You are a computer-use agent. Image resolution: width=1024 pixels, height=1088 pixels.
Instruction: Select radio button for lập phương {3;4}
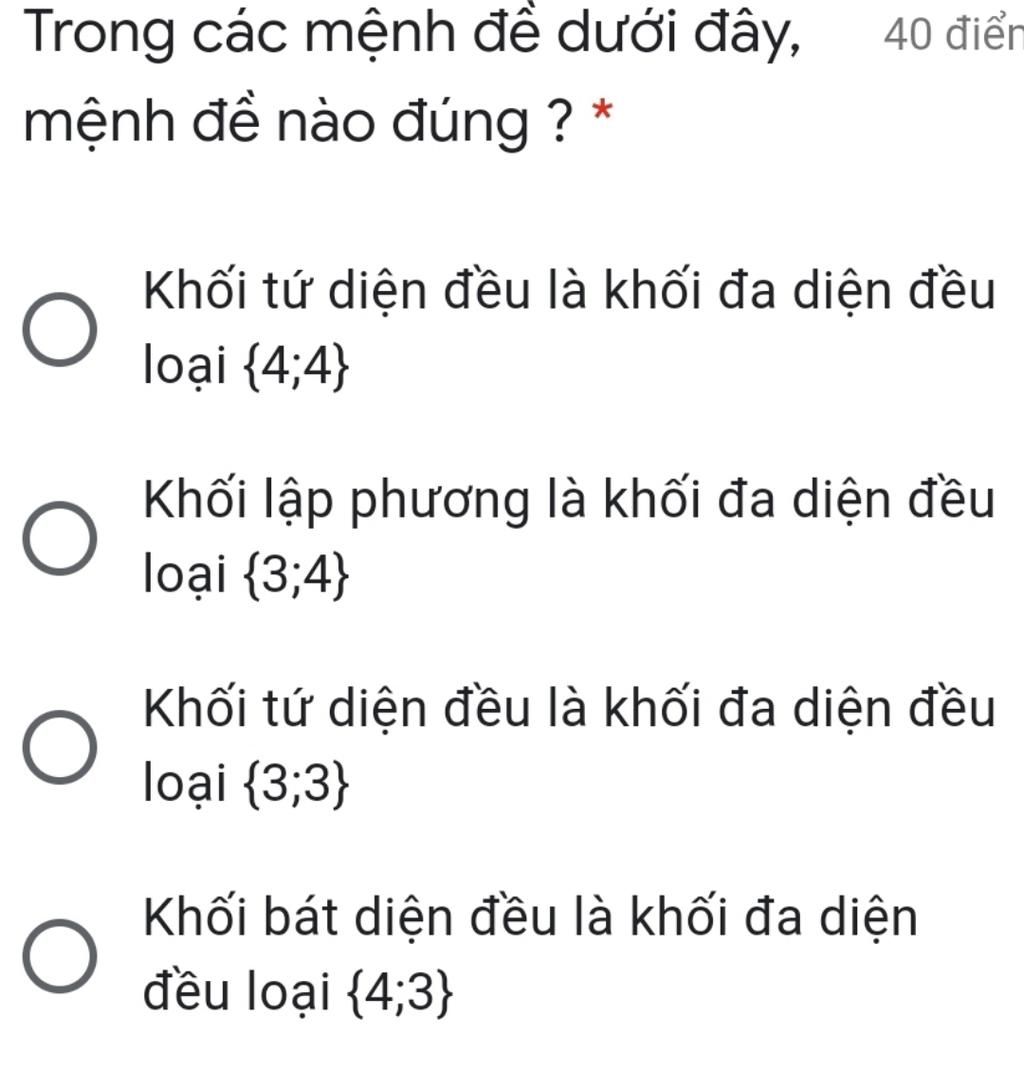(60, 538)
